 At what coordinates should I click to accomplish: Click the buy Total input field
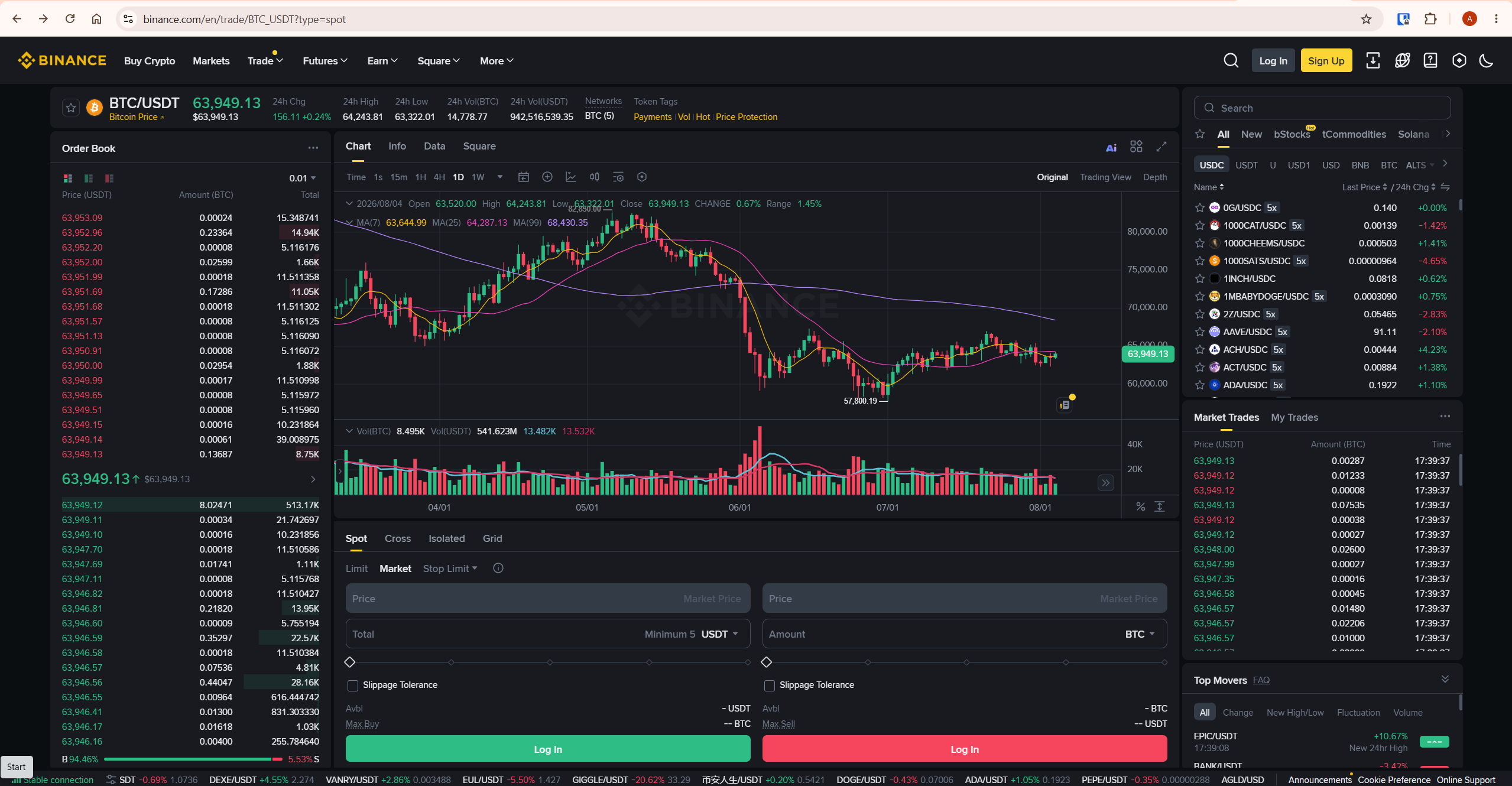click(548, 634)
